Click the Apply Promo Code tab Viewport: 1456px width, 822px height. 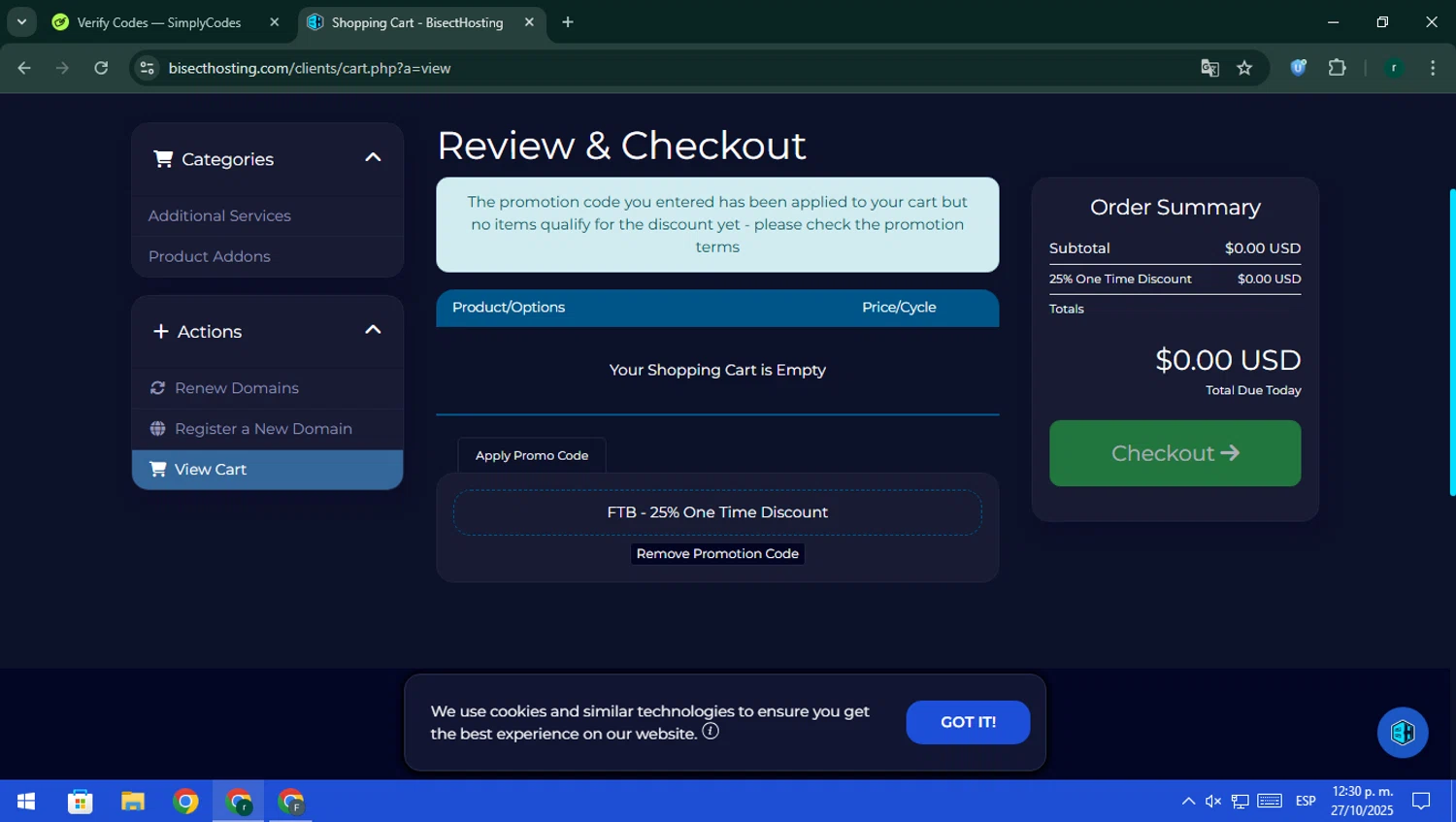[x=532, y=455]
